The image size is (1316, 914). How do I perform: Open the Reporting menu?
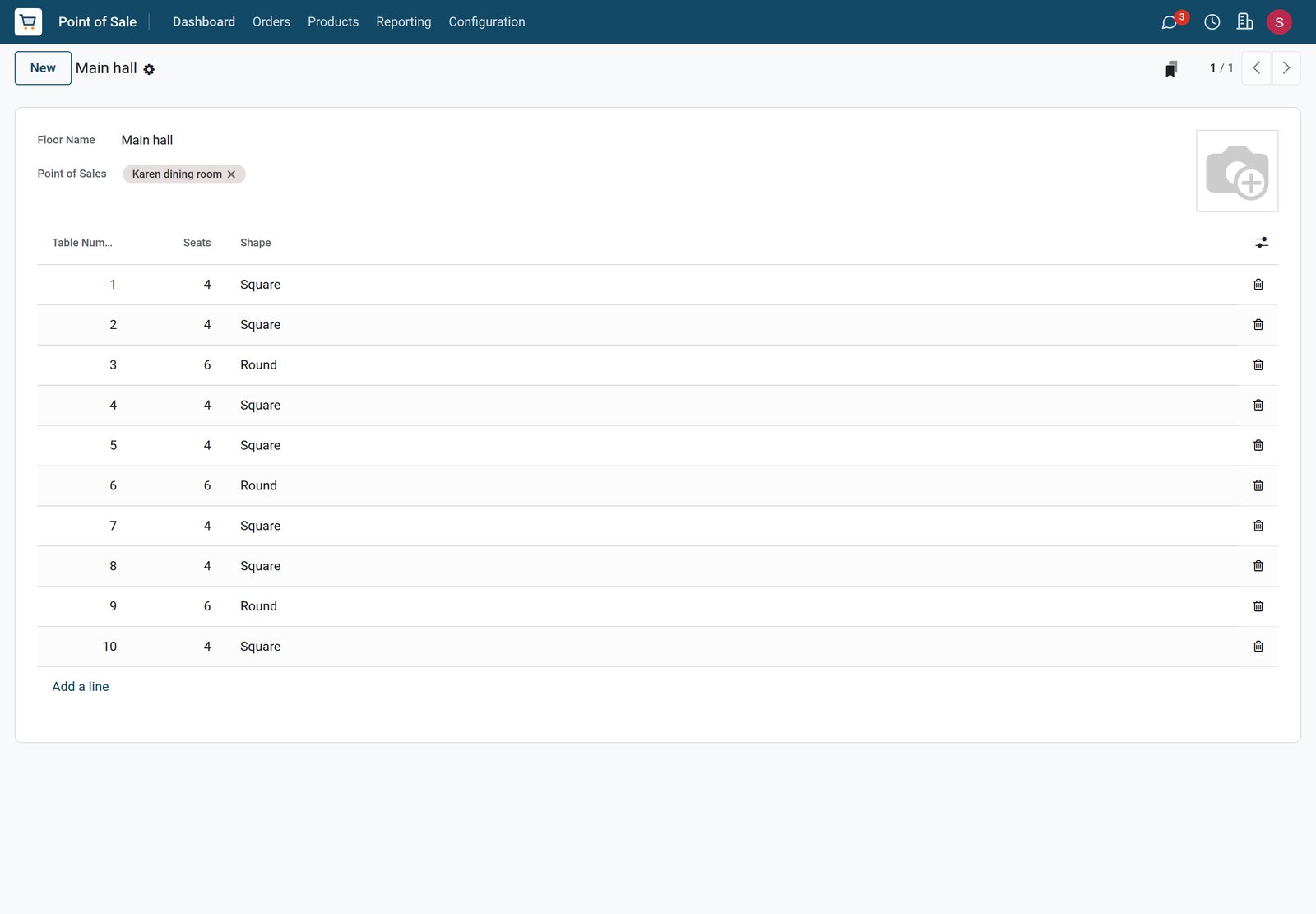coord(404,22)
